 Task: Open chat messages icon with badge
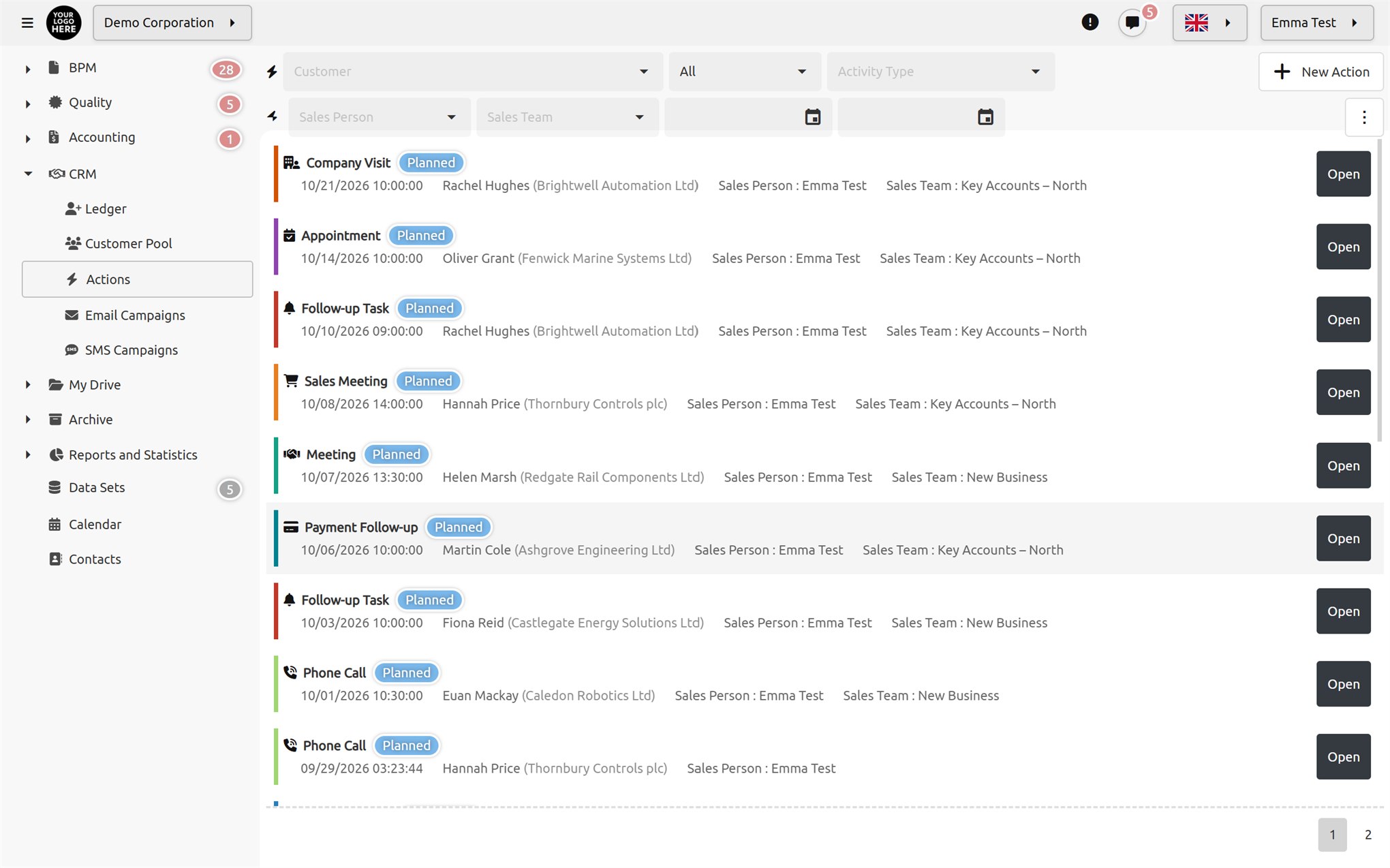[1132, 22]
